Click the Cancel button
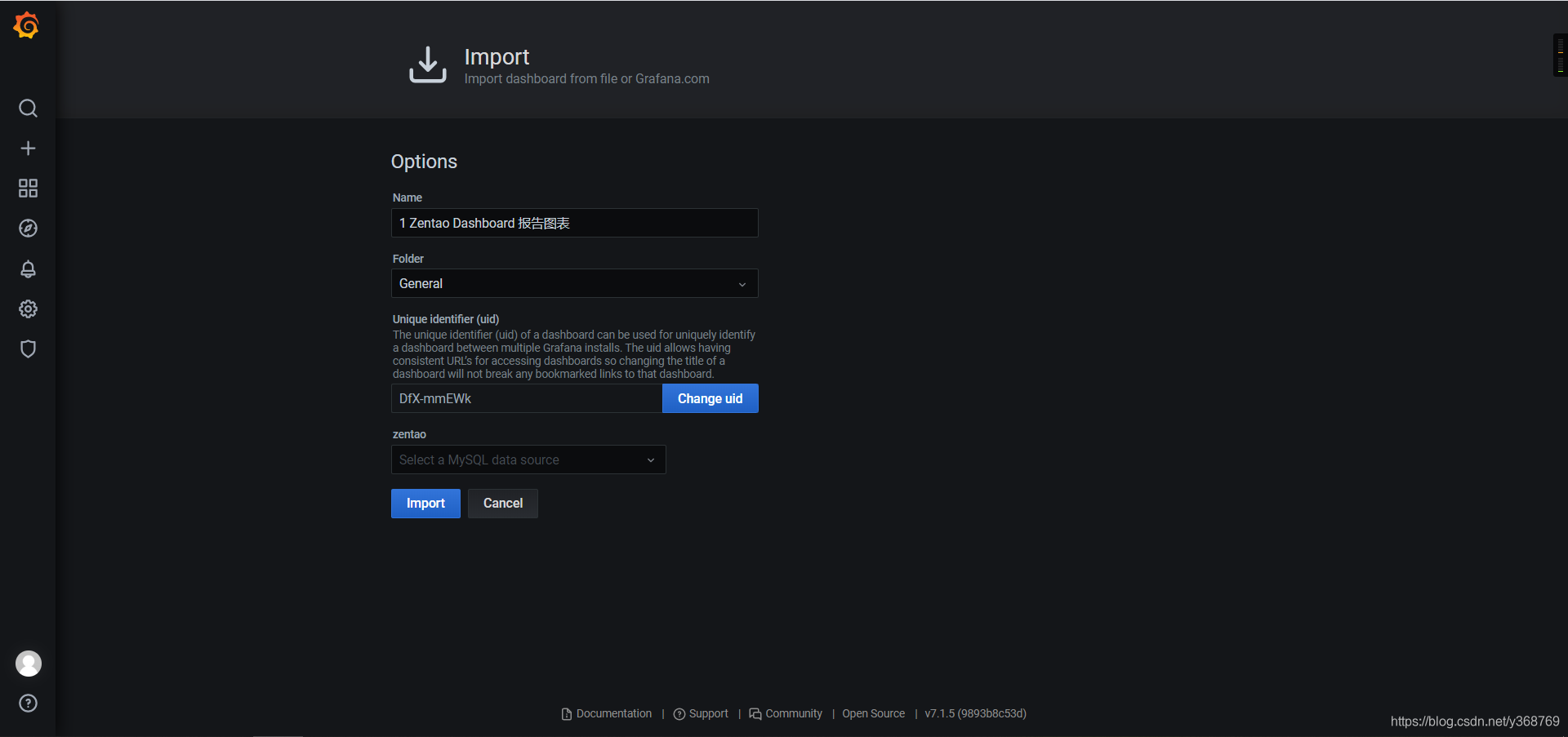Image resolution: width=1568 pixels, height=737 pixels. (503, 504)
